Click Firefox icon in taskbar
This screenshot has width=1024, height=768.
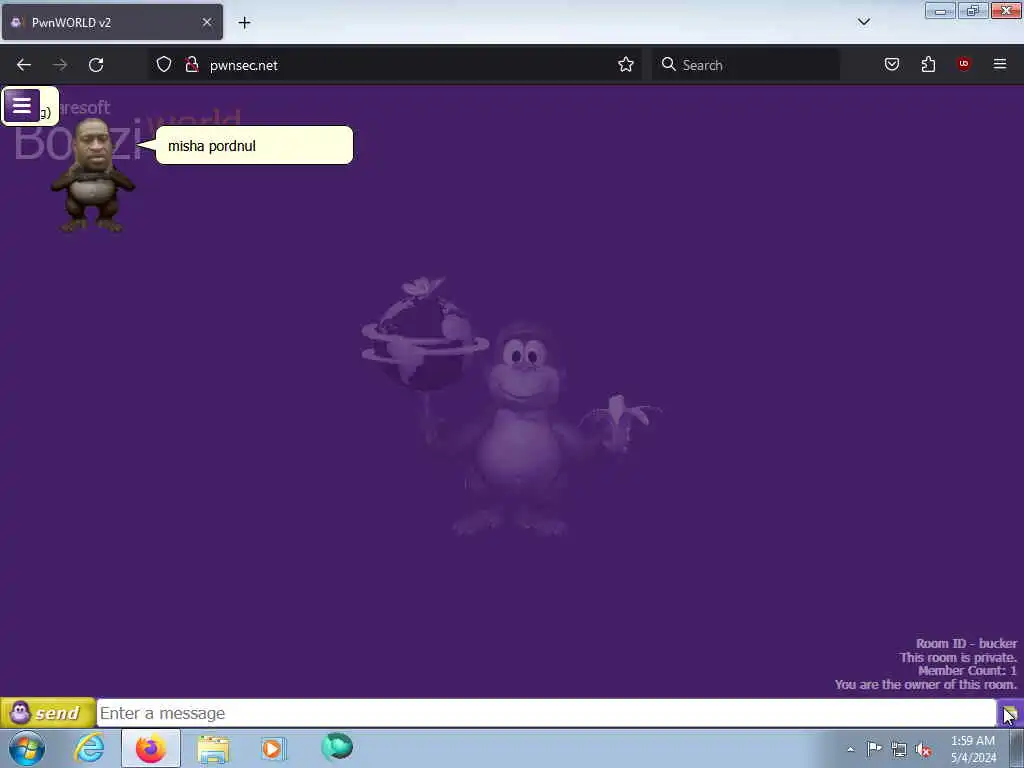tap(151, 748)
